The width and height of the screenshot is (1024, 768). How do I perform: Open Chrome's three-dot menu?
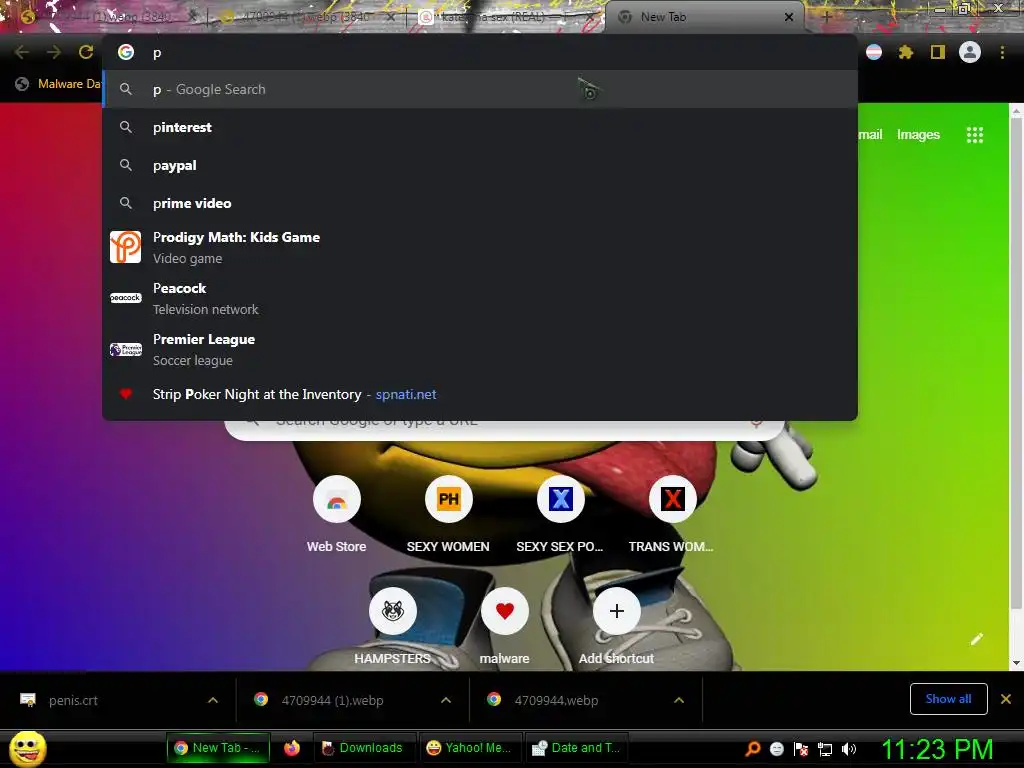point(1002,52)
